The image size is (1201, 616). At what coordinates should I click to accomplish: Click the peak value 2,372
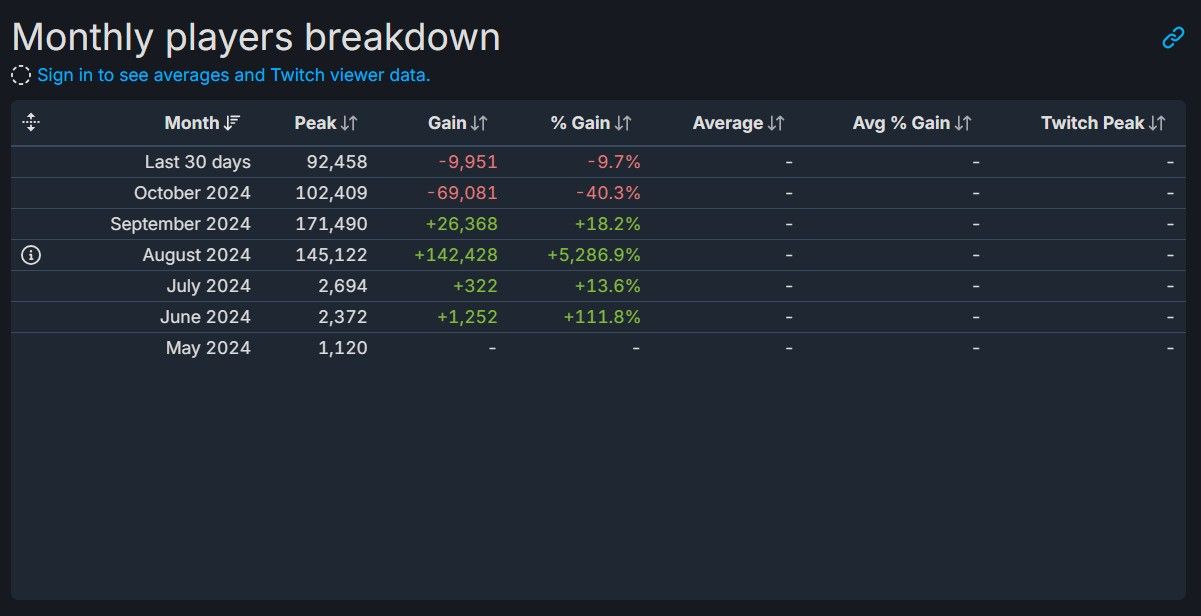coord(341,317)
